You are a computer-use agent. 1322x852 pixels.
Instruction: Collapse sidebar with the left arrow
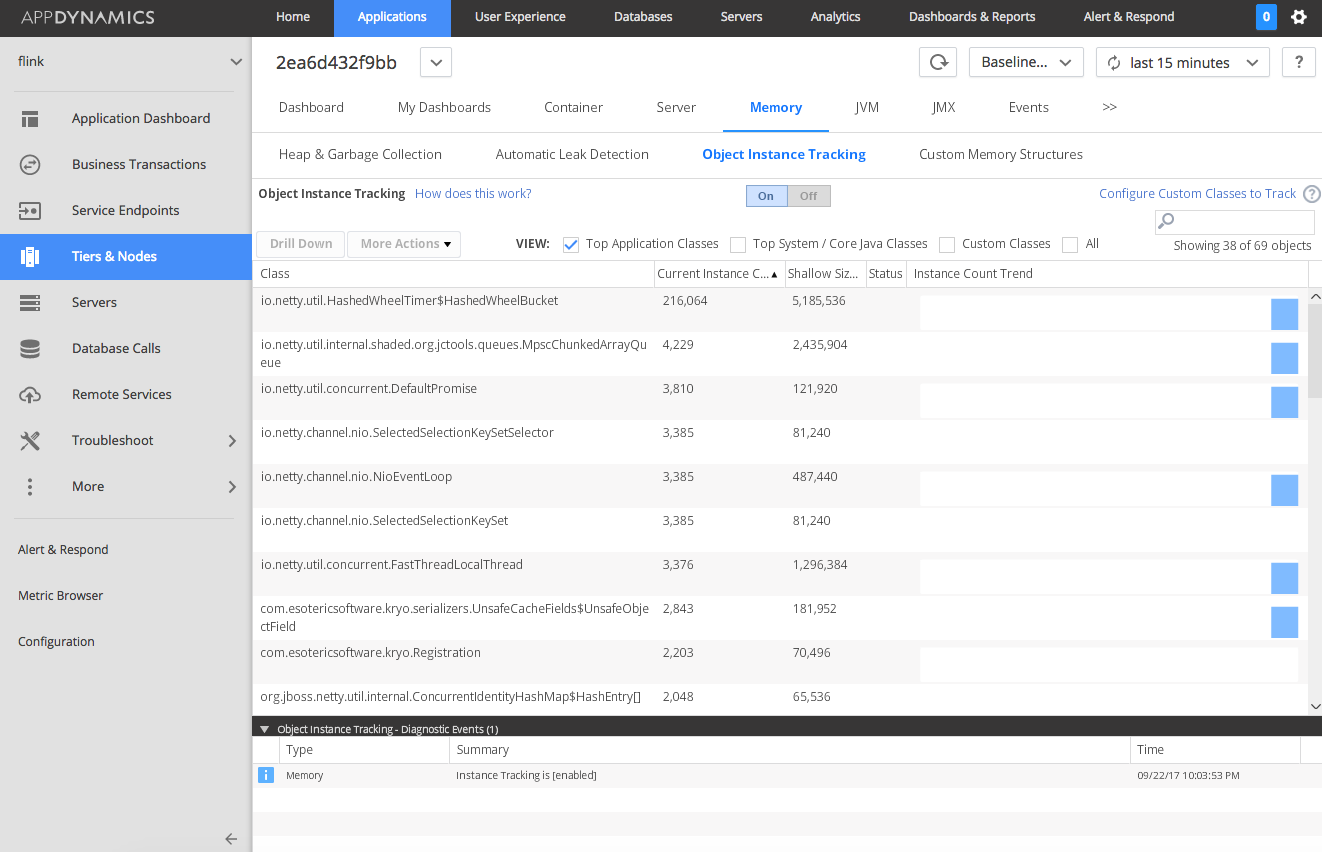click(231, 839)
